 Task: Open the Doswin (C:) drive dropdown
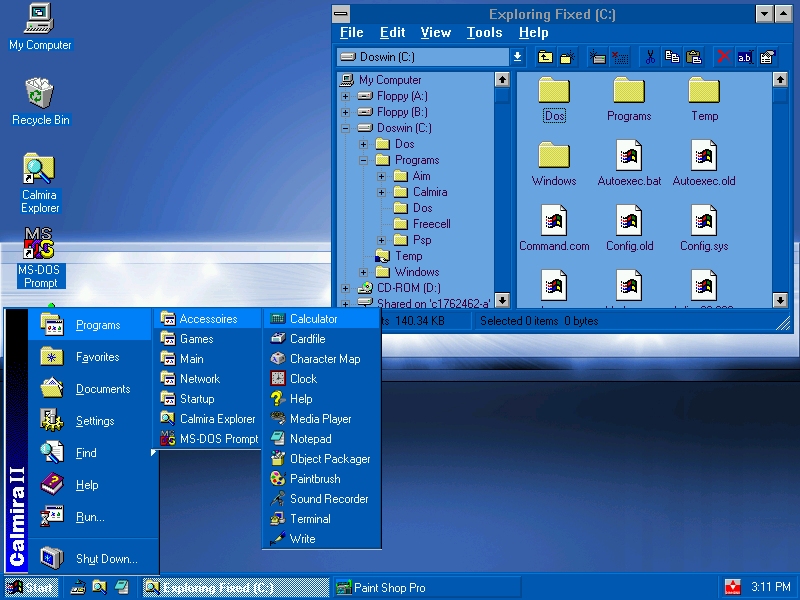(x=518, y=57)
